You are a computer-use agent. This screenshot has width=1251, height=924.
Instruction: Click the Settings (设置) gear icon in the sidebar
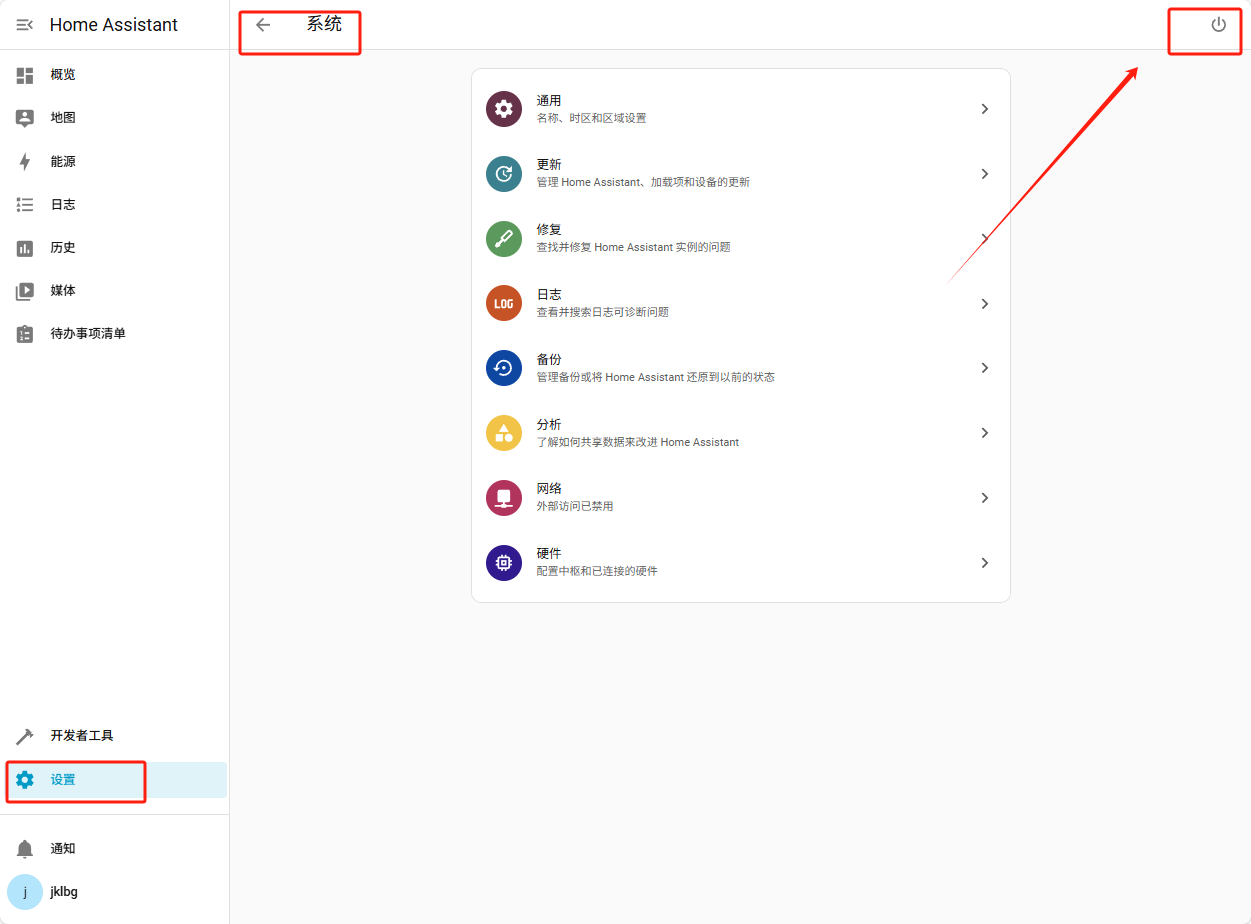(x=25, y=780)
